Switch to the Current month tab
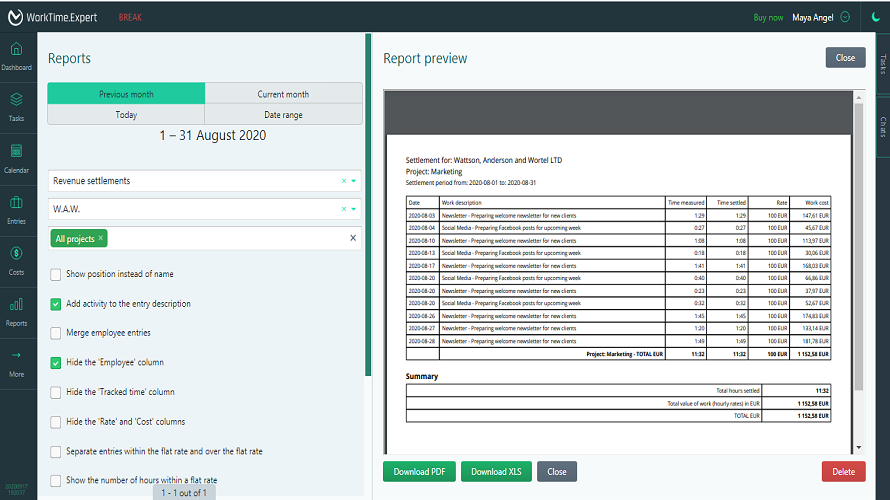 [283, 94]
